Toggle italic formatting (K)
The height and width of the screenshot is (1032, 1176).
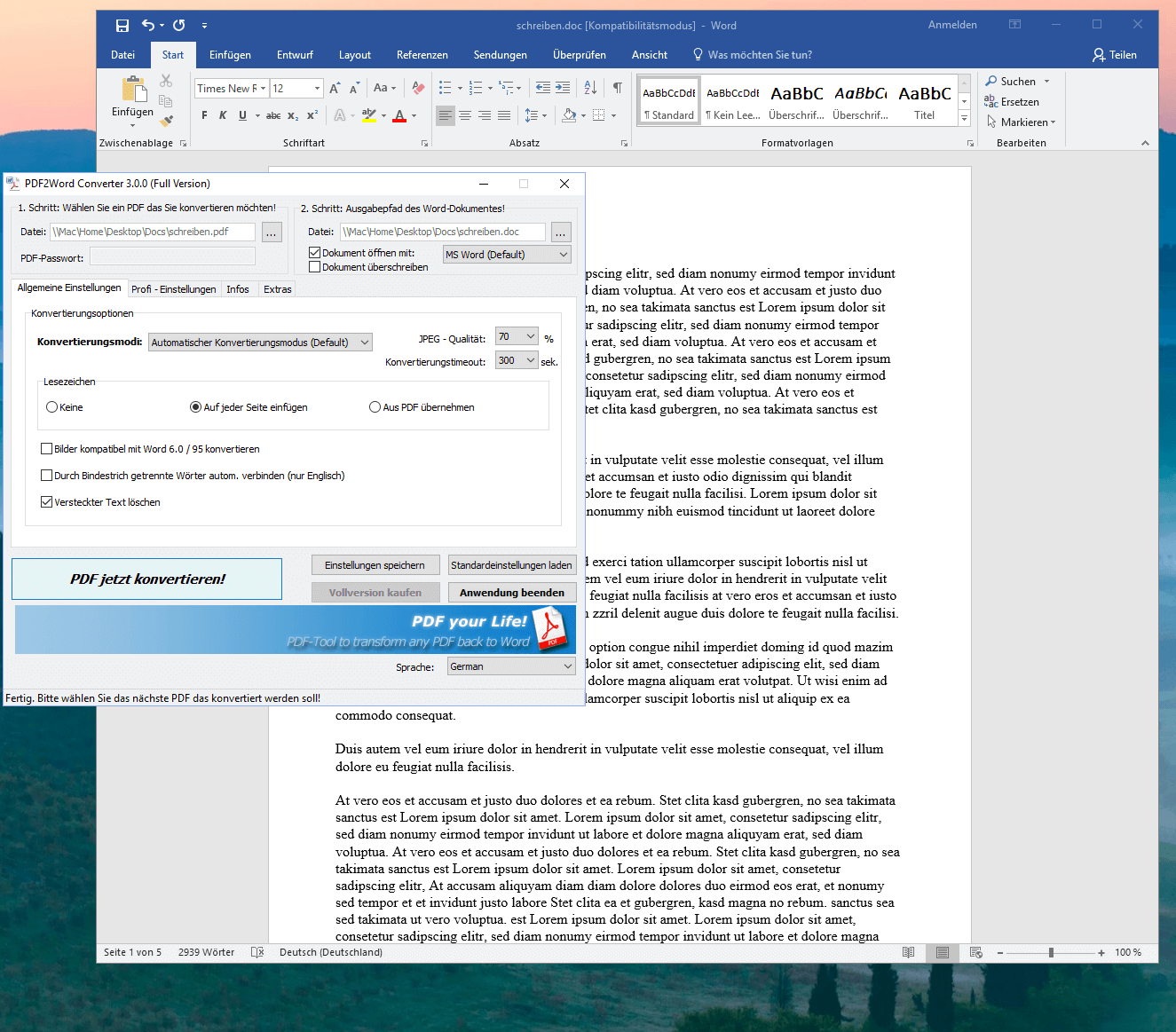223,115
